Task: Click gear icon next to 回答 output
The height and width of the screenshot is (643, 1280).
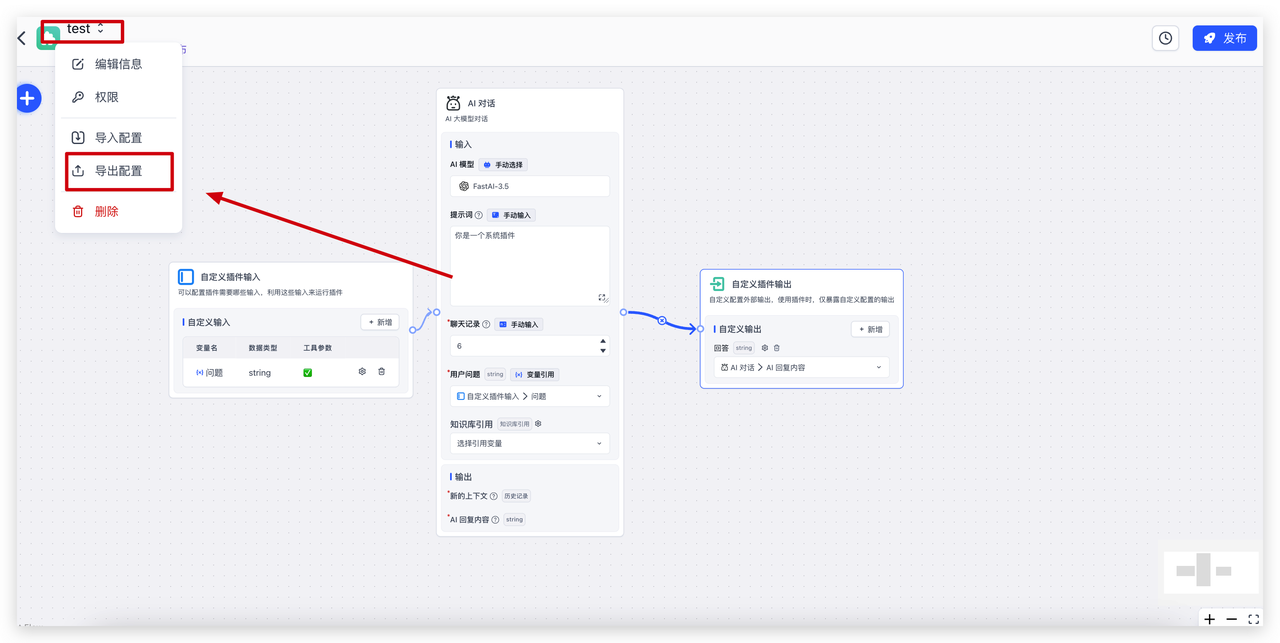Action: pos(765,348)
